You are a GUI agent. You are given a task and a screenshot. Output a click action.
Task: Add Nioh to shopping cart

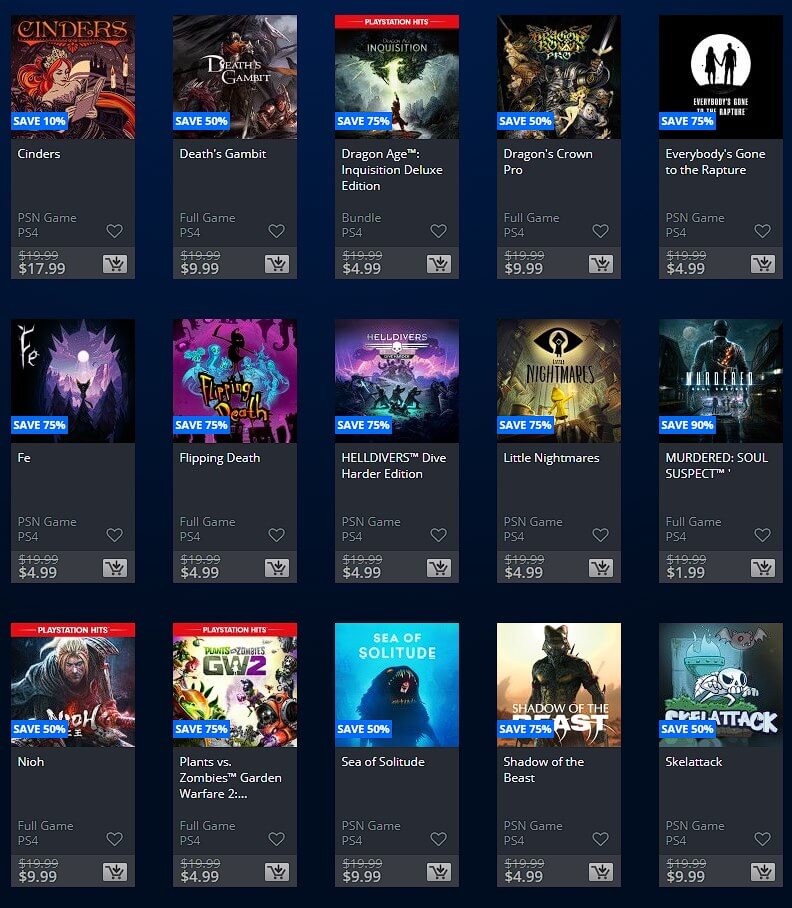115,872
